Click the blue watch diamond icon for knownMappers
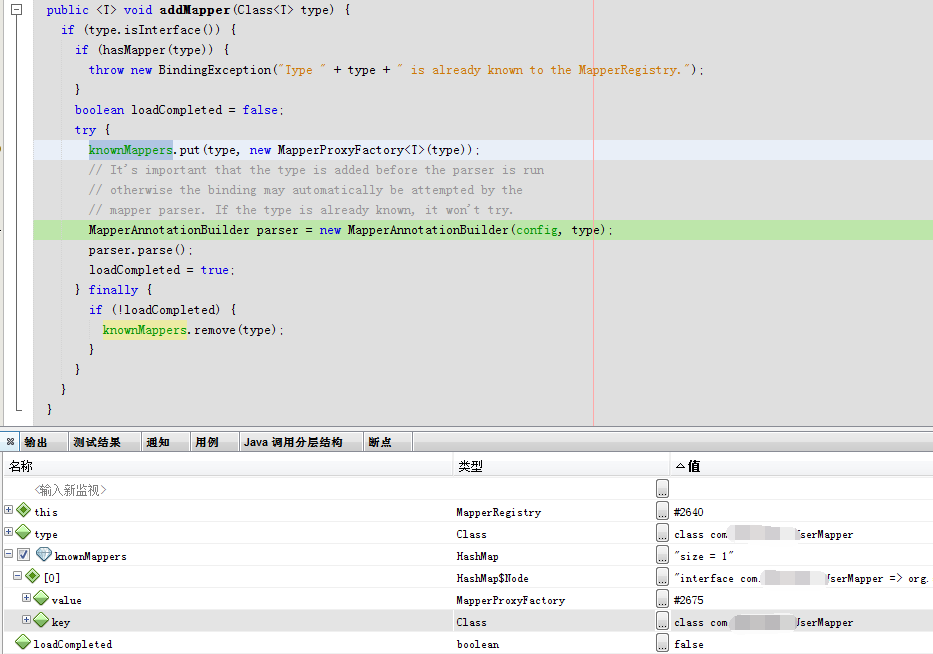This screenshot has width=933, height=654. (43, 554)
